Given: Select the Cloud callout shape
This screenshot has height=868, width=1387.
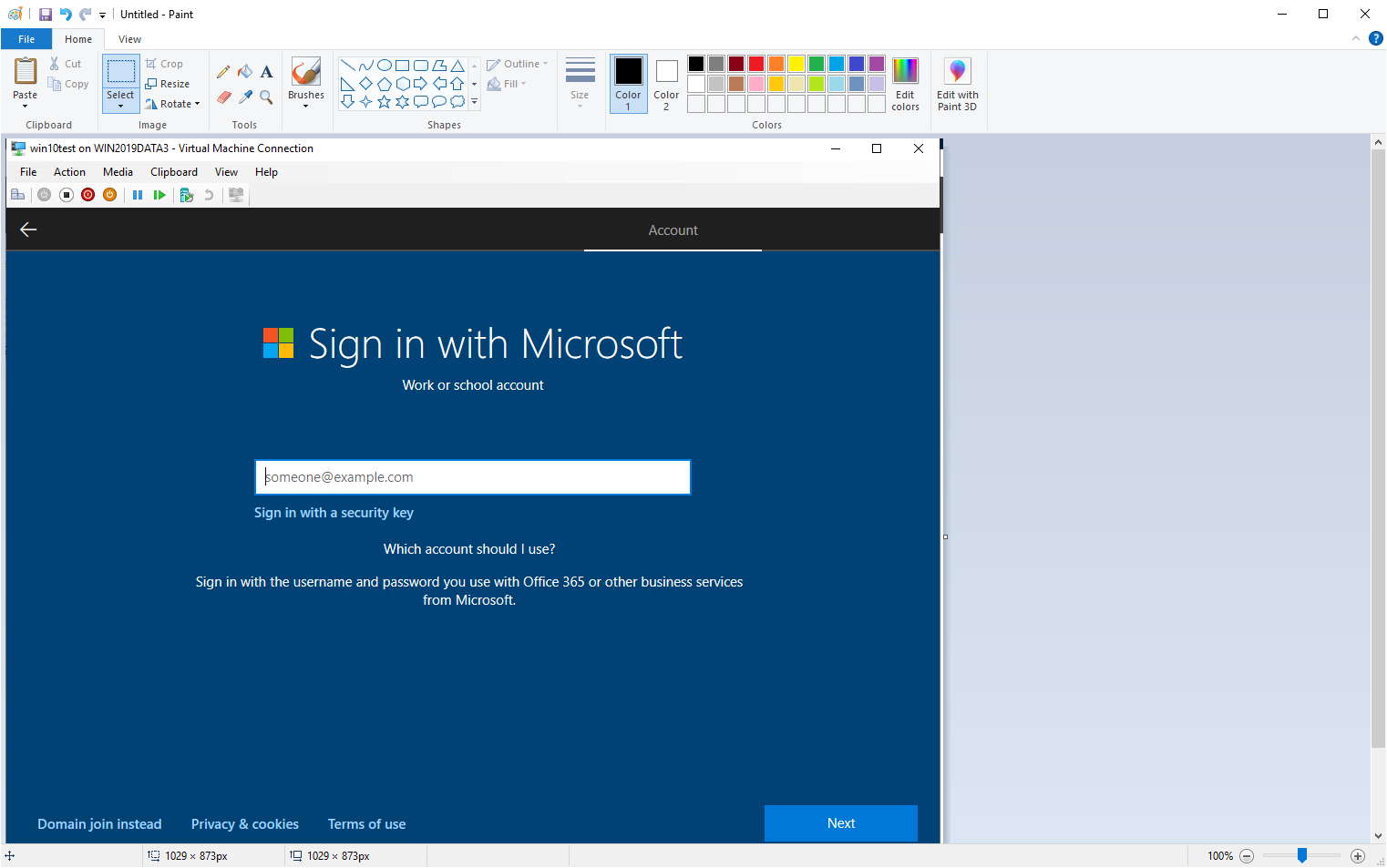Looking at the screenshot, I should point(457,102).
